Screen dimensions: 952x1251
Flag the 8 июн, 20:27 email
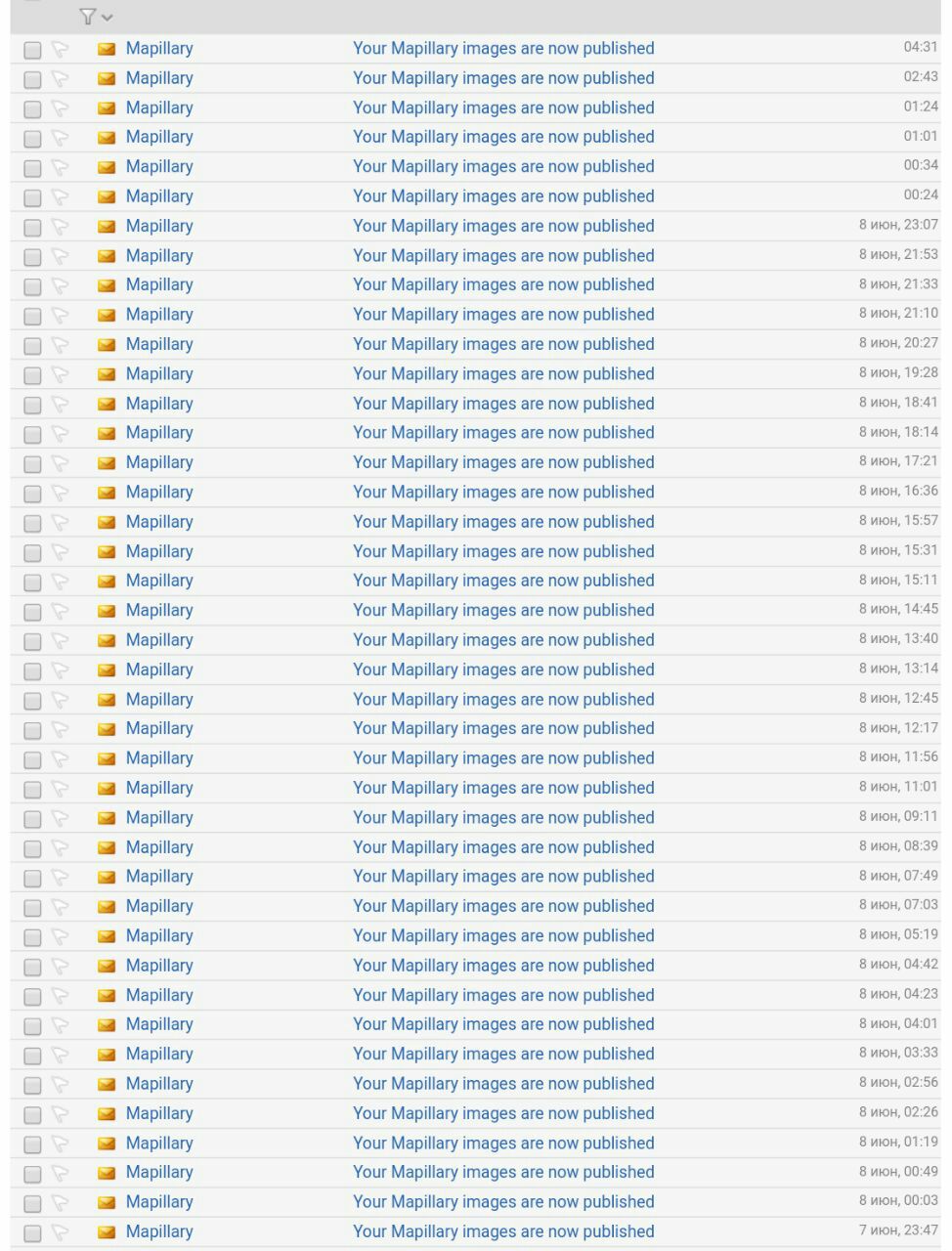click(x=61, y=345)
